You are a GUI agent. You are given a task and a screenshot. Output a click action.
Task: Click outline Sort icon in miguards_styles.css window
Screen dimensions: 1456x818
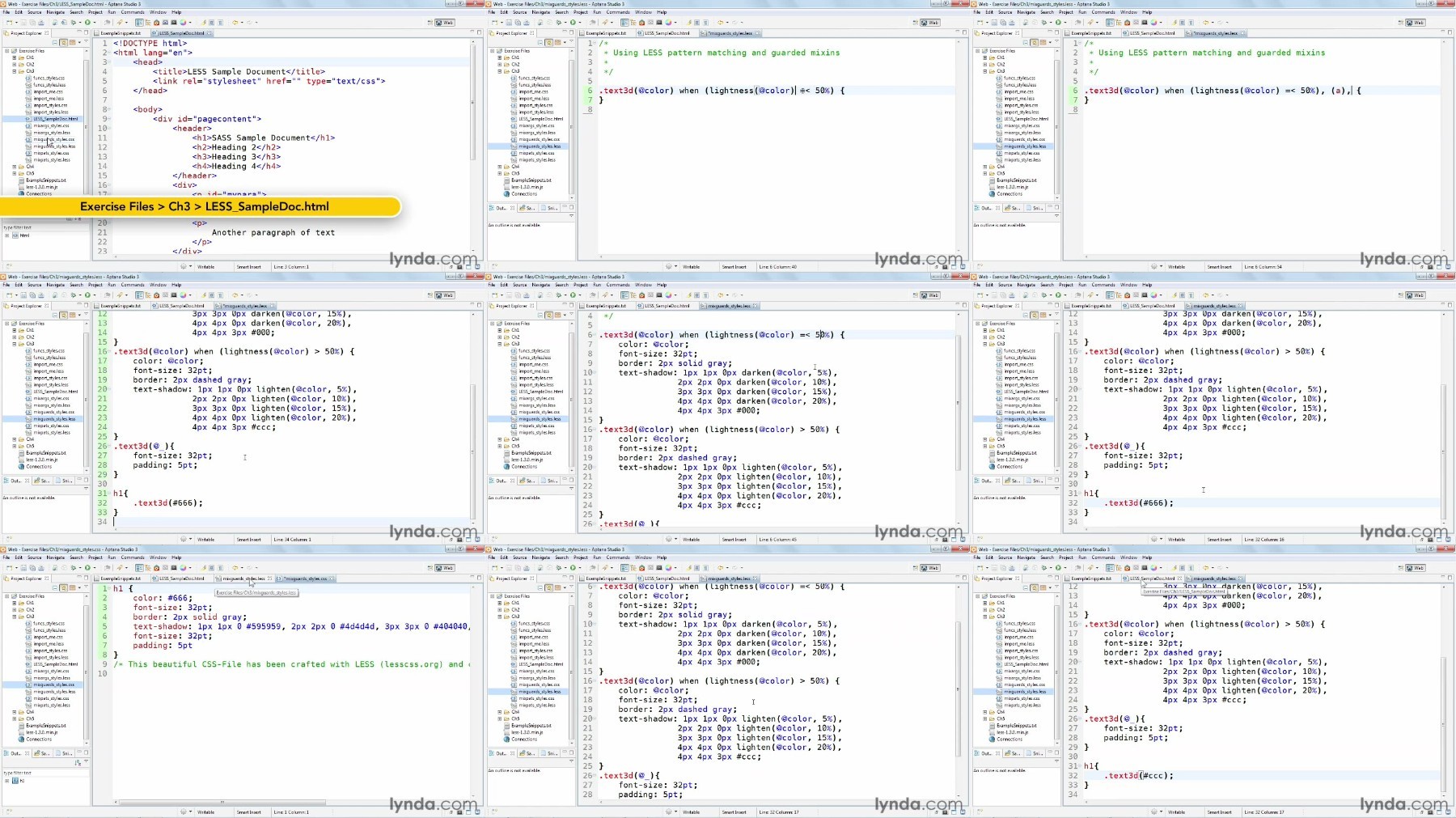[78, 762]
